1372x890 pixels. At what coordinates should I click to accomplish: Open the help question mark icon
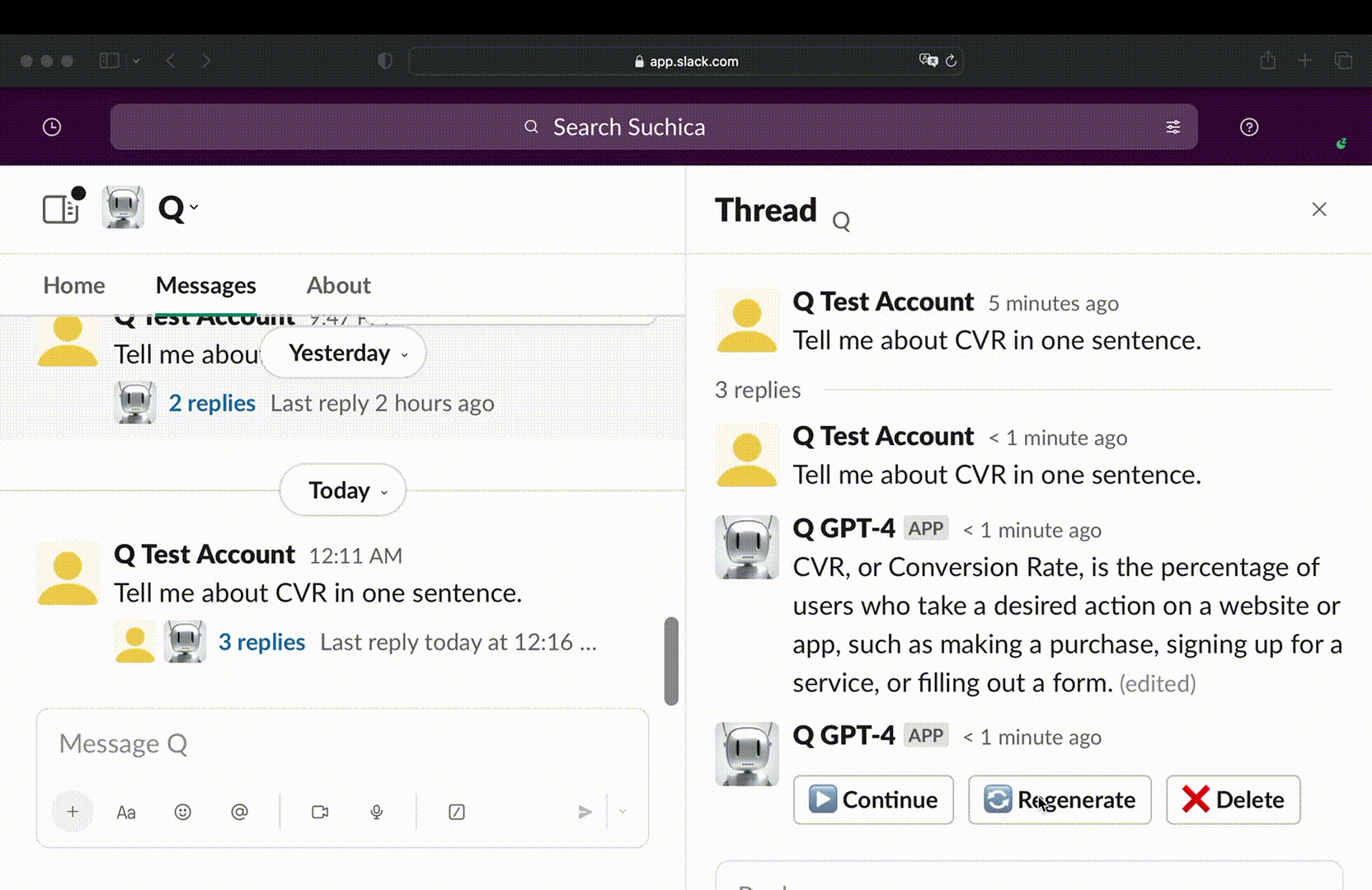pos(1248,127)
